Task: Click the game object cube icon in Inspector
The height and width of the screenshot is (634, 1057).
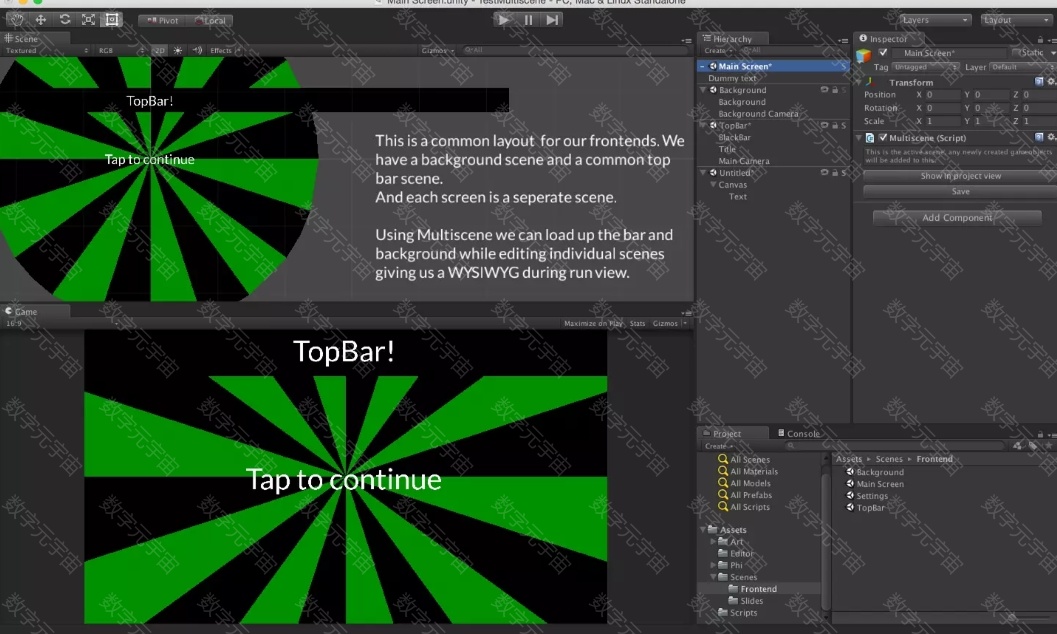Action: pos(864,56)
